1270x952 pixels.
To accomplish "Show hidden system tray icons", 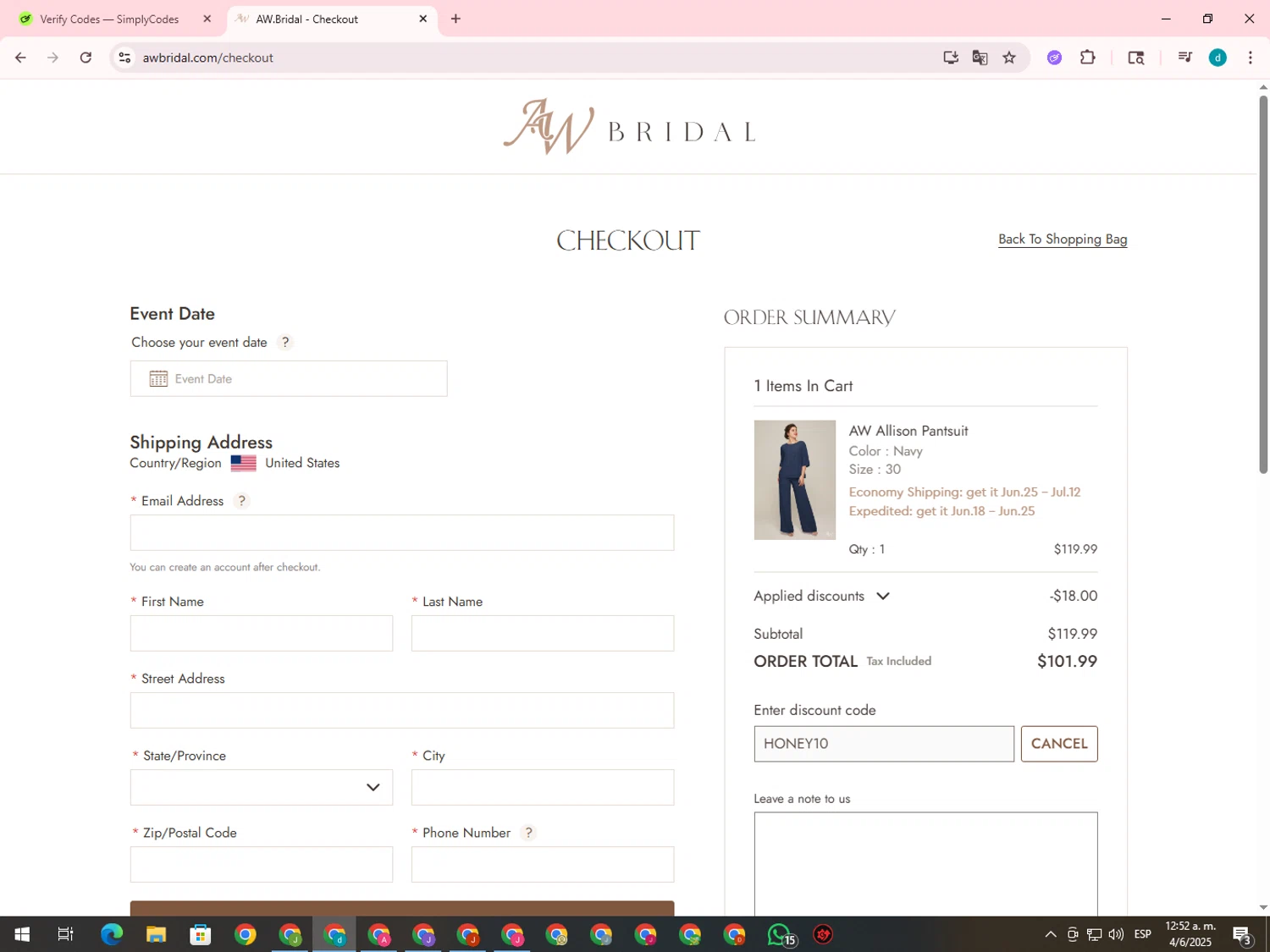I will (1051, 934).
